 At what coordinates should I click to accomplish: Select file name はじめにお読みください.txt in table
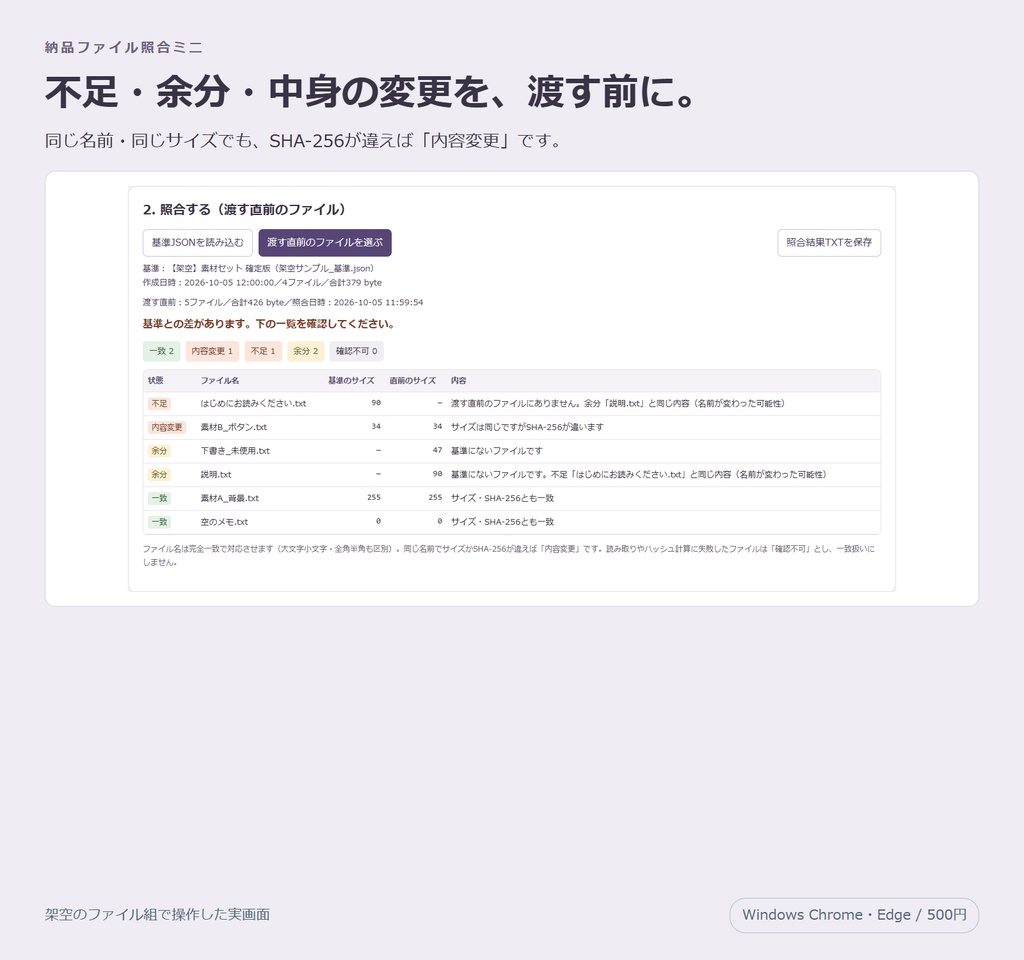coord(253,404)
